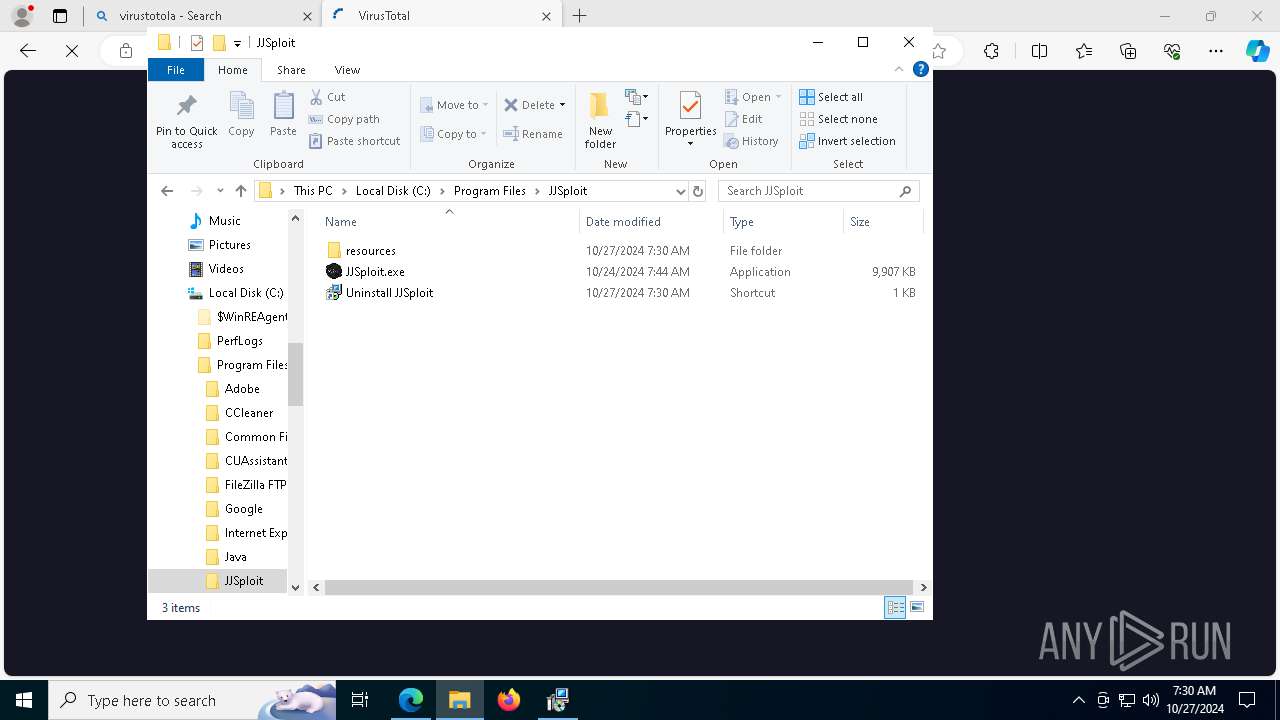Open the Delete dropdown arrow
Image resolution: width=1280 pixels, height=720 pixels.
pyautogui.click(x=562, y=105)
